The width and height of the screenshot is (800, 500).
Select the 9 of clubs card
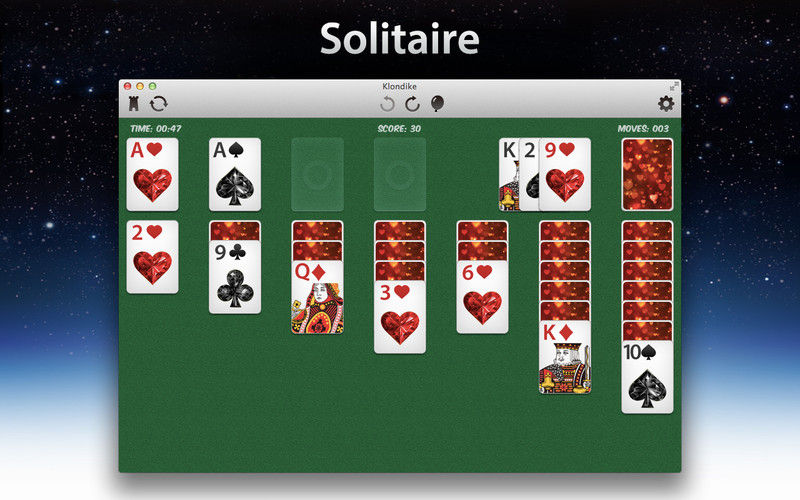(x=235, y=277)
